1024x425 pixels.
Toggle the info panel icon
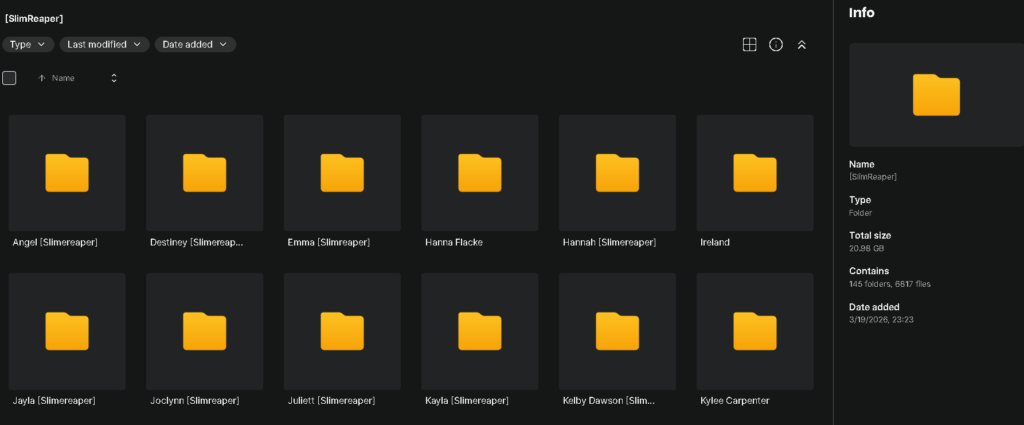pyautogui.click(x=776, y=44)
